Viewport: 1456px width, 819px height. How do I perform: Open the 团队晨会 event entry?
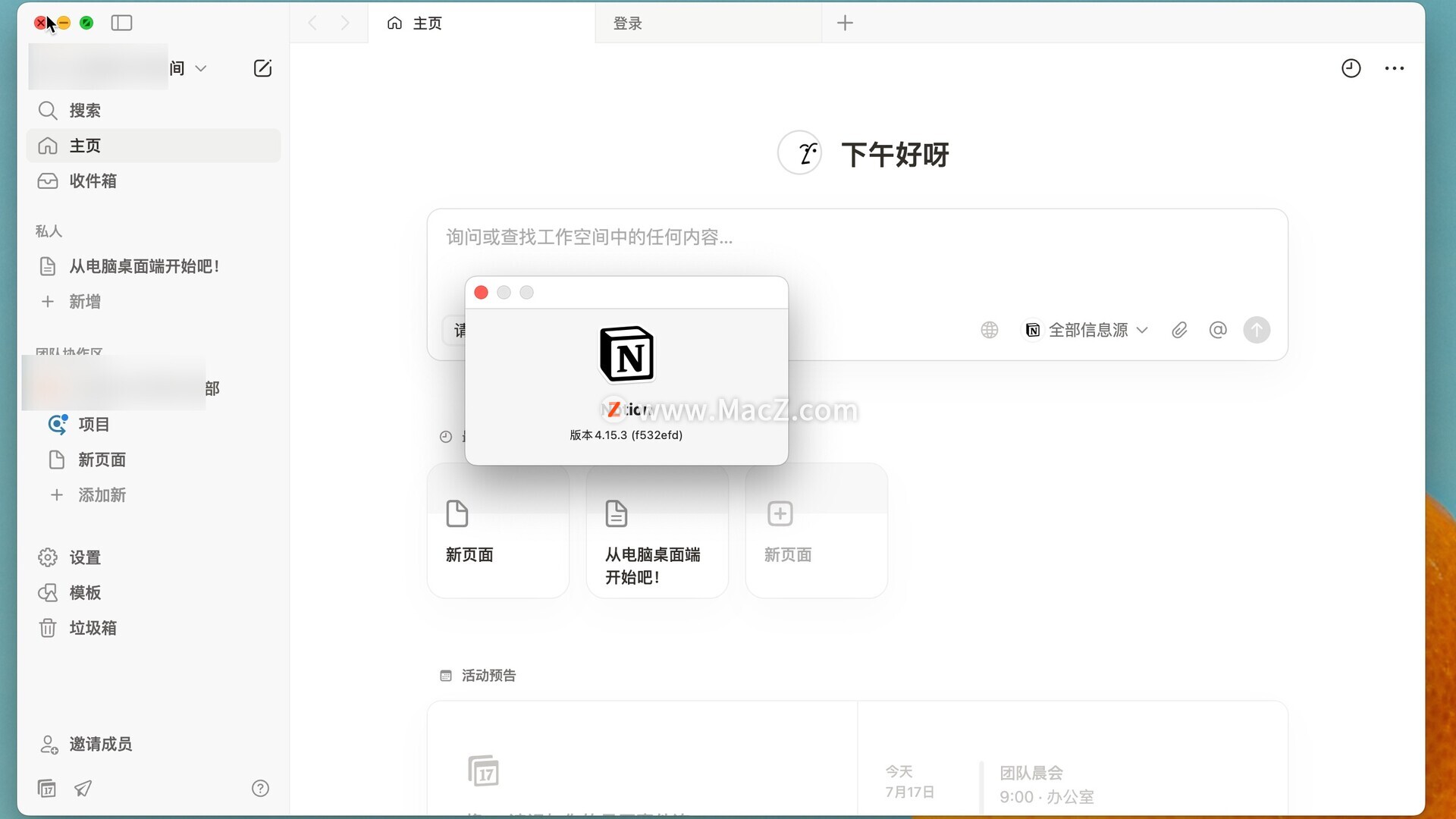pos(1046,784)
